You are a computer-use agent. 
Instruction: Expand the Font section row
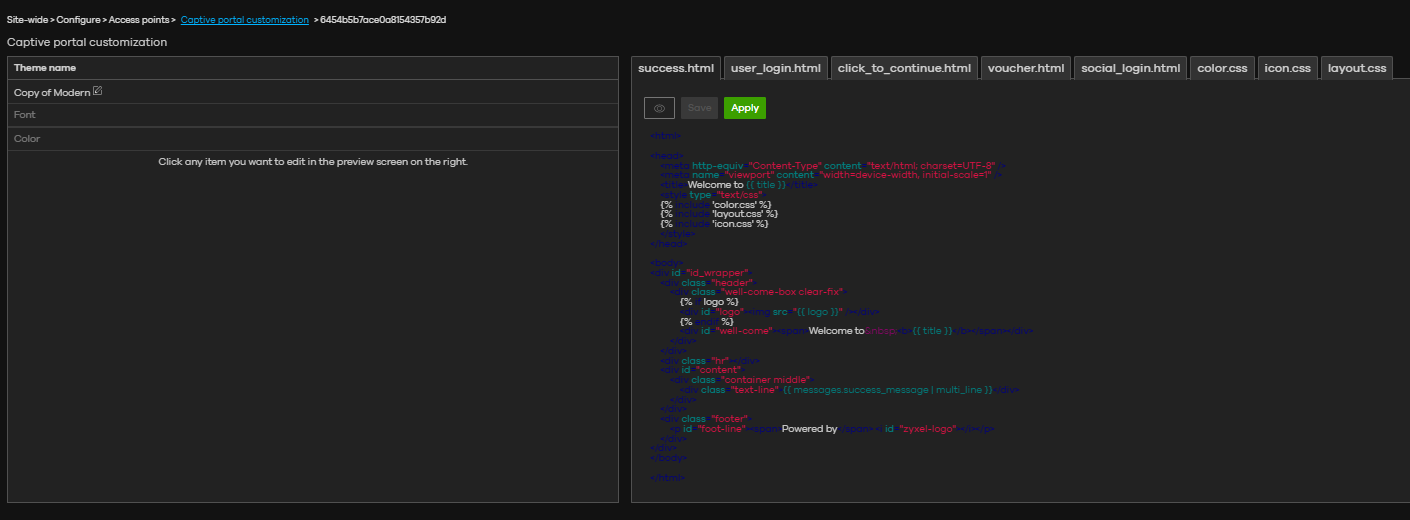point(25,115)
